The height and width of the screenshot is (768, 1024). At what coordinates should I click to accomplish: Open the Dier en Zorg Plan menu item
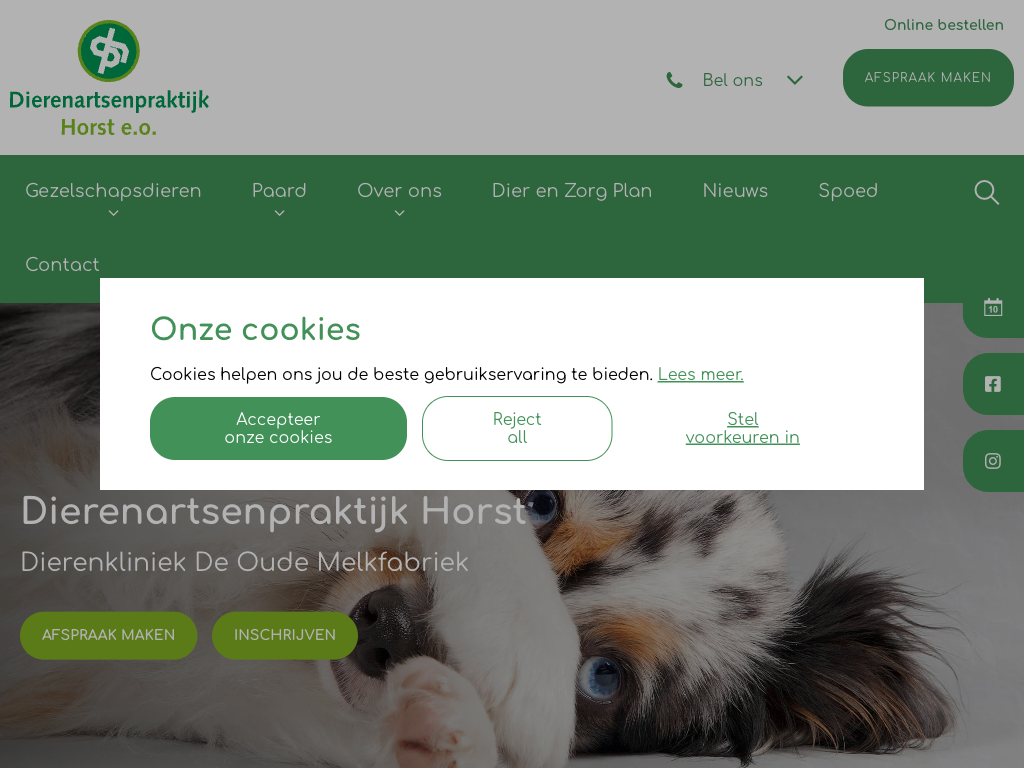click(572, 191)
